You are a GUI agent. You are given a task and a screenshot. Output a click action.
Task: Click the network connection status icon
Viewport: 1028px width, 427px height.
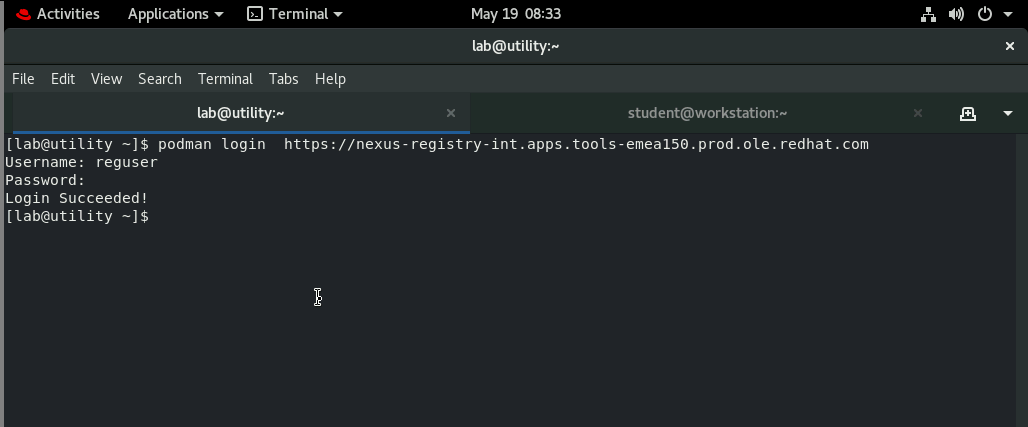coord(928,14)
